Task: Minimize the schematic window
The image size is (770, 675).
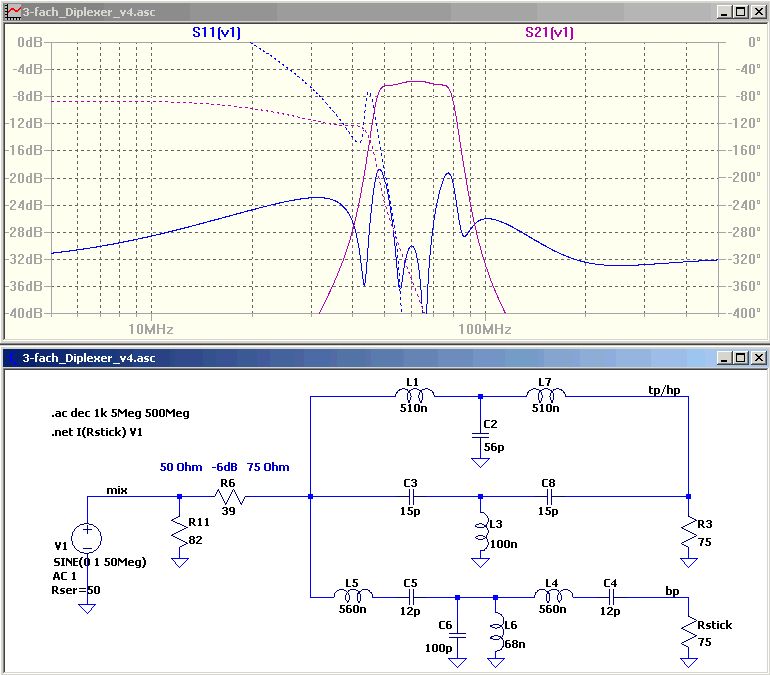Action: click(x=724, y=357)
